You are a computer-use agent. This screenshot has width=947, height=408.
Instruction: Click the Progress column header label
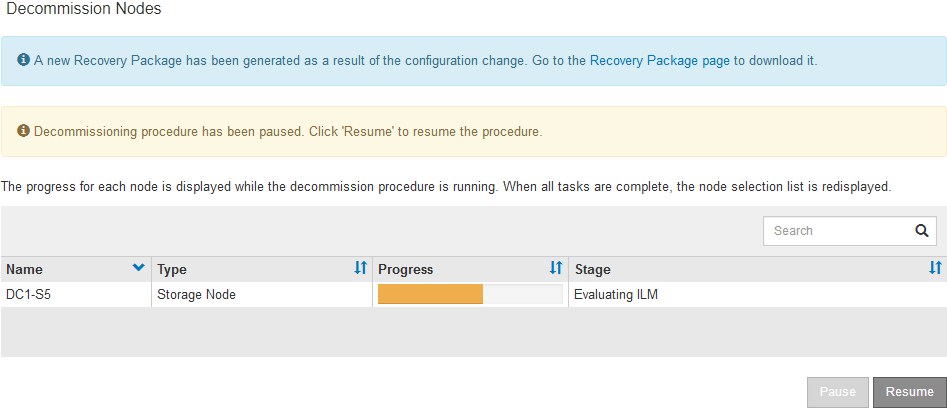point(406,269)
